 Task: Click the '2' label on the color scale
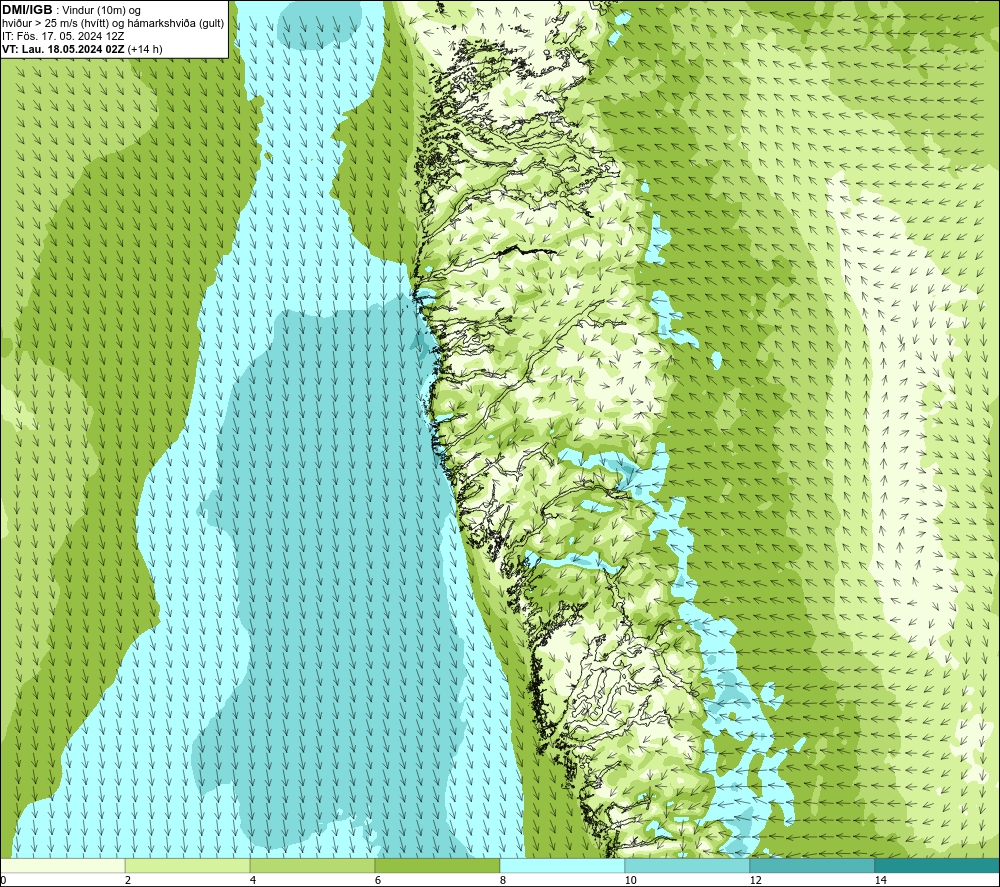(x=128, y=881)
